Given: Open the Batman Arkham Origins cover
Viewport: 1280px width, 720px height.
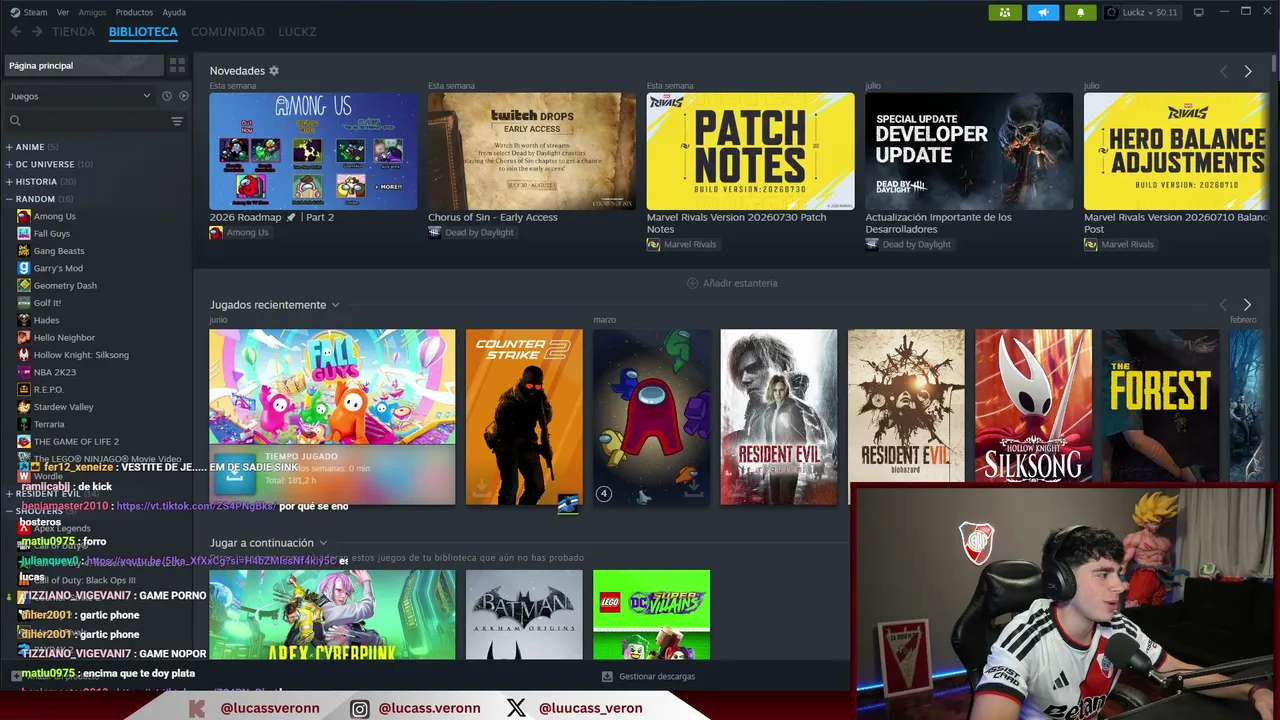Looking at the screenshot, I should point(524,615).
